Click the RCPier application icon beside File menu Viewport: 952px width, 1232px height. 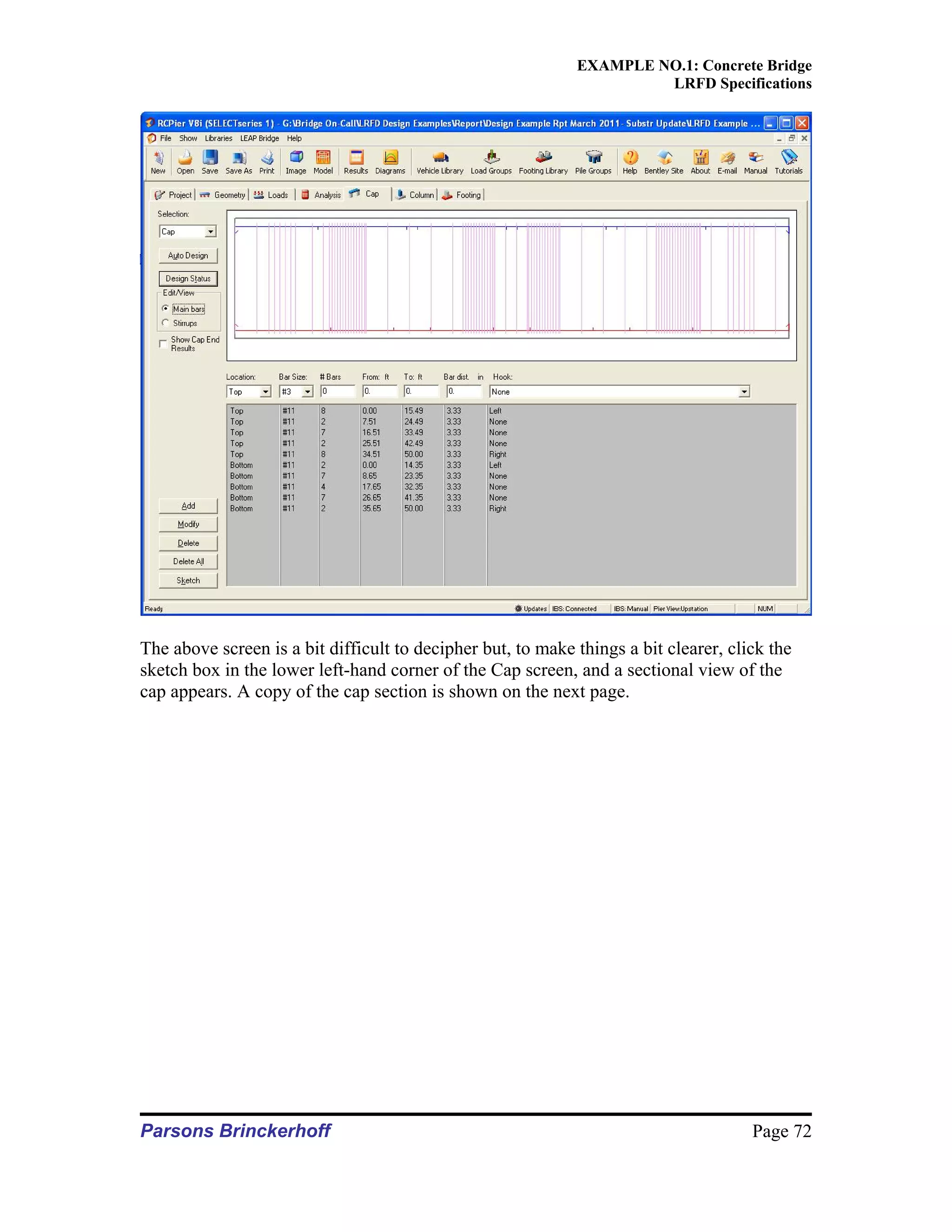[152, 138]
